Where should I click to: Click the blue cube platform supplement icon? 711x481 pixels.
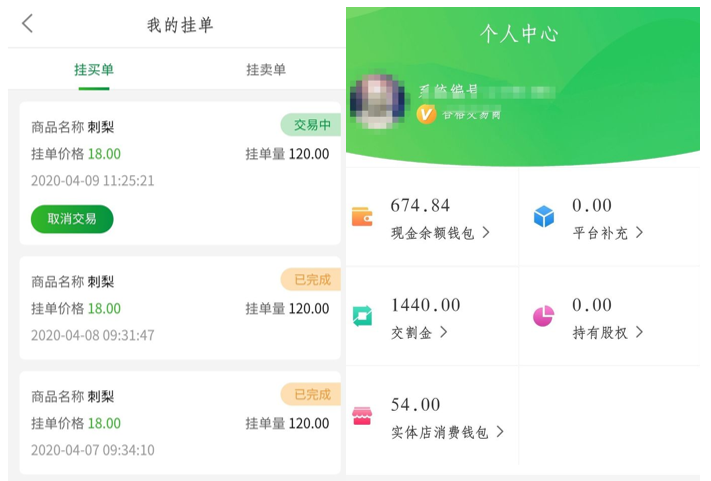(x=543, y=216)
